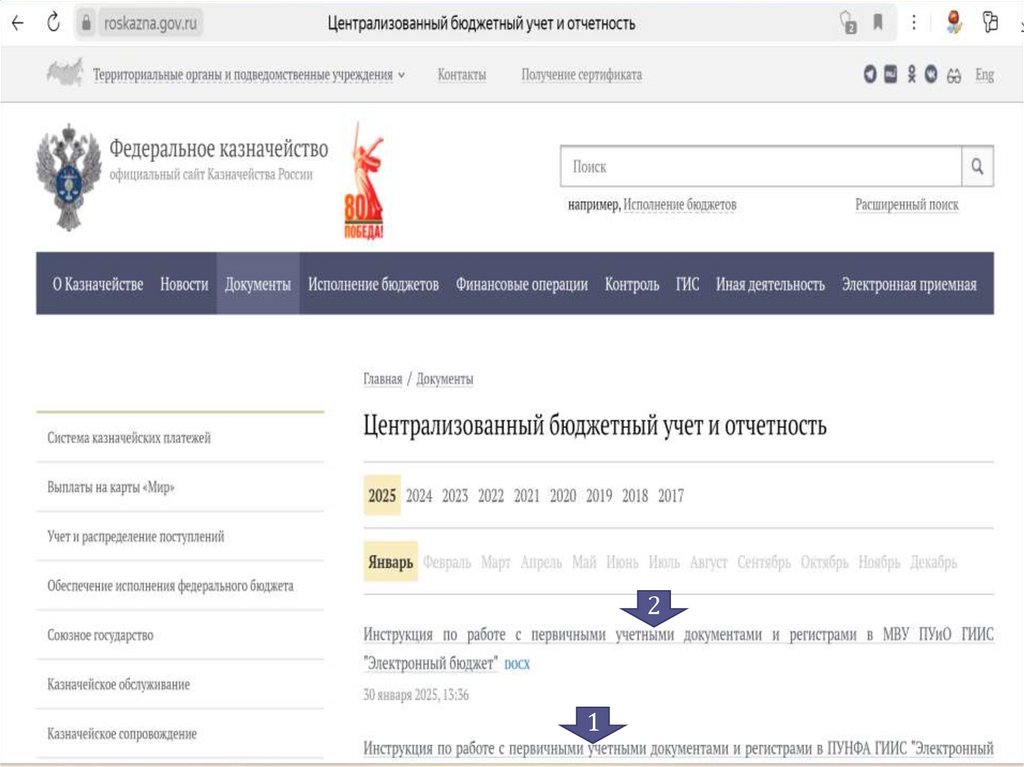
Task: Select the 2021 year tab
Action: tap(526, 496)
